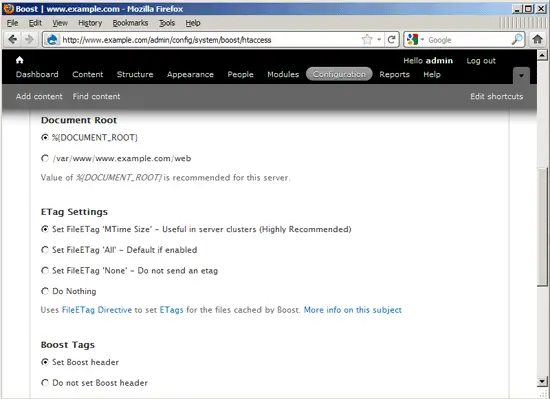Click the browser forward arrow
This screenshot has width=550, height=399.
(x=29, y=39)
